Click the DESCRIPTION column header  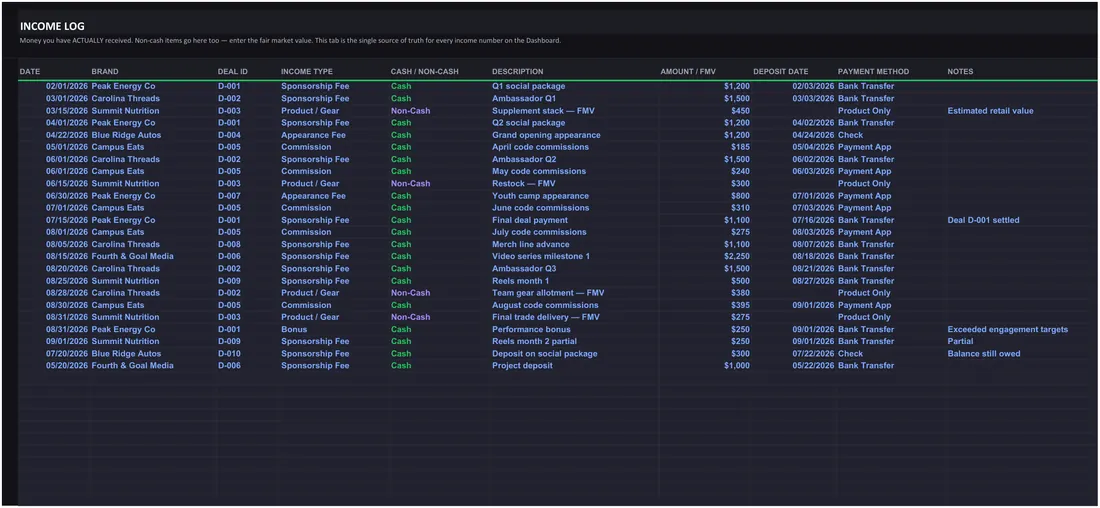[518, 72]
